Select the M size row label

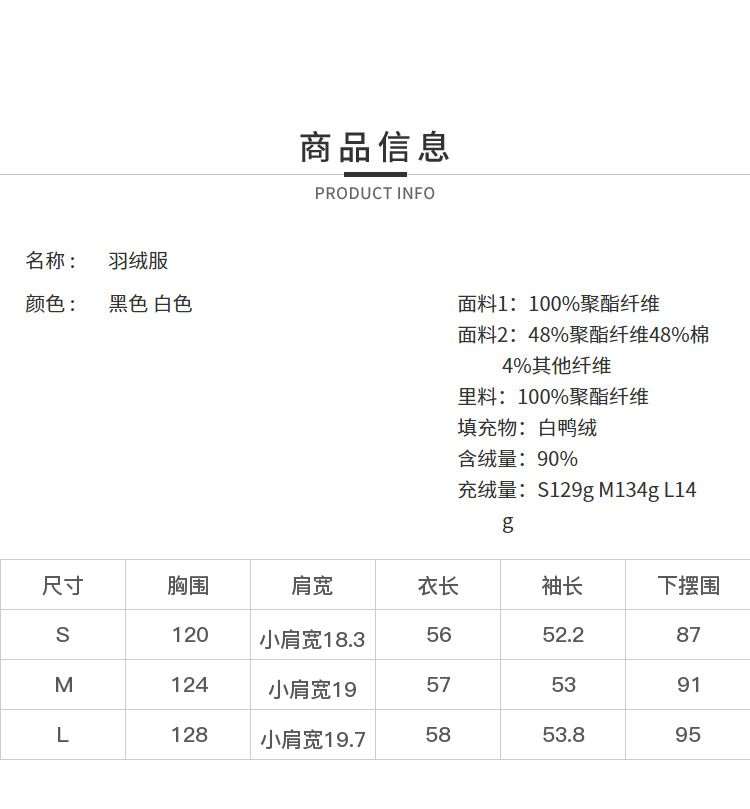point(63,685)
